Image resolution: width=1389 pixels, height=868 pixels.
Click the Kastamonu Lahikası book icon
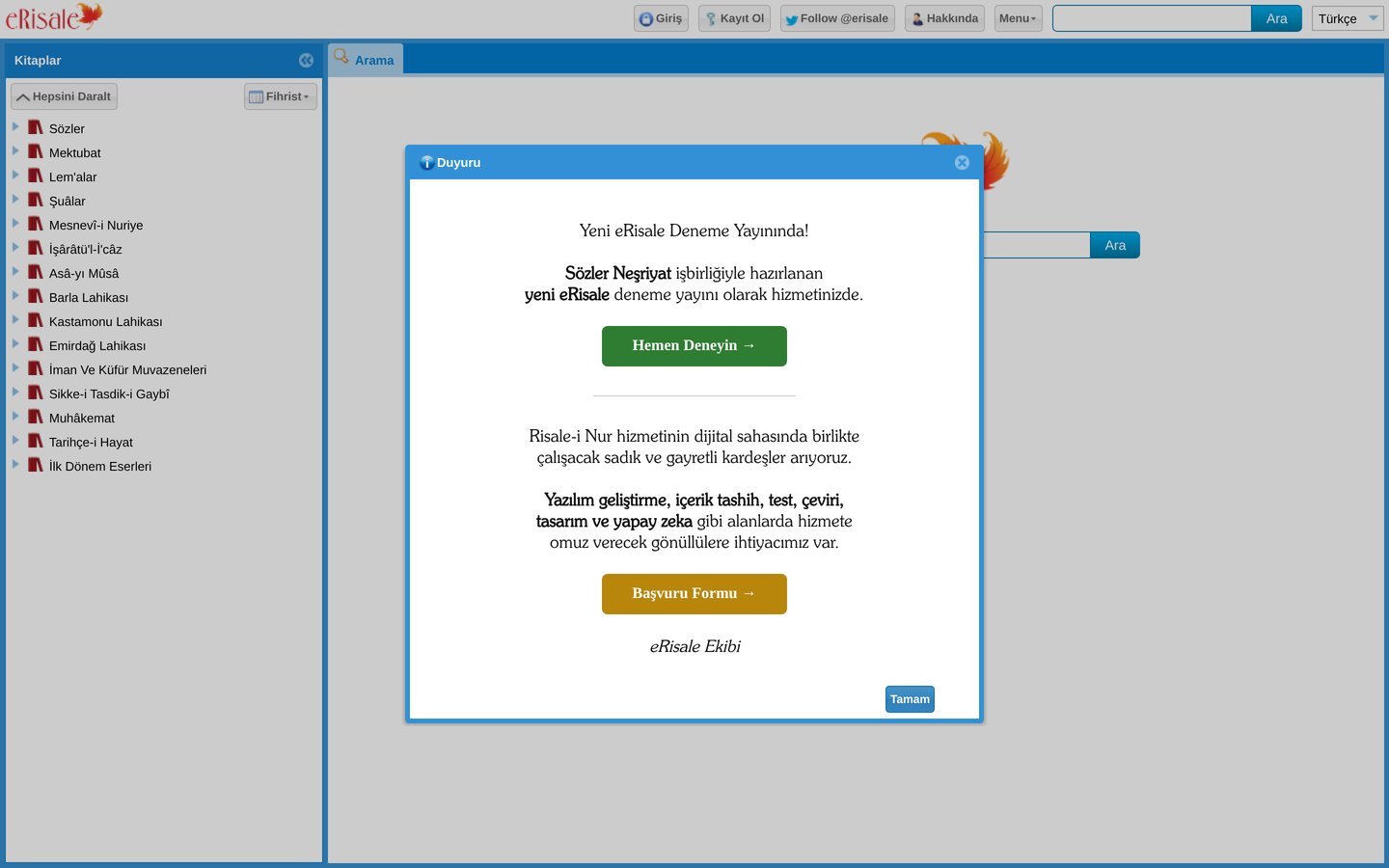pos(36,320)
